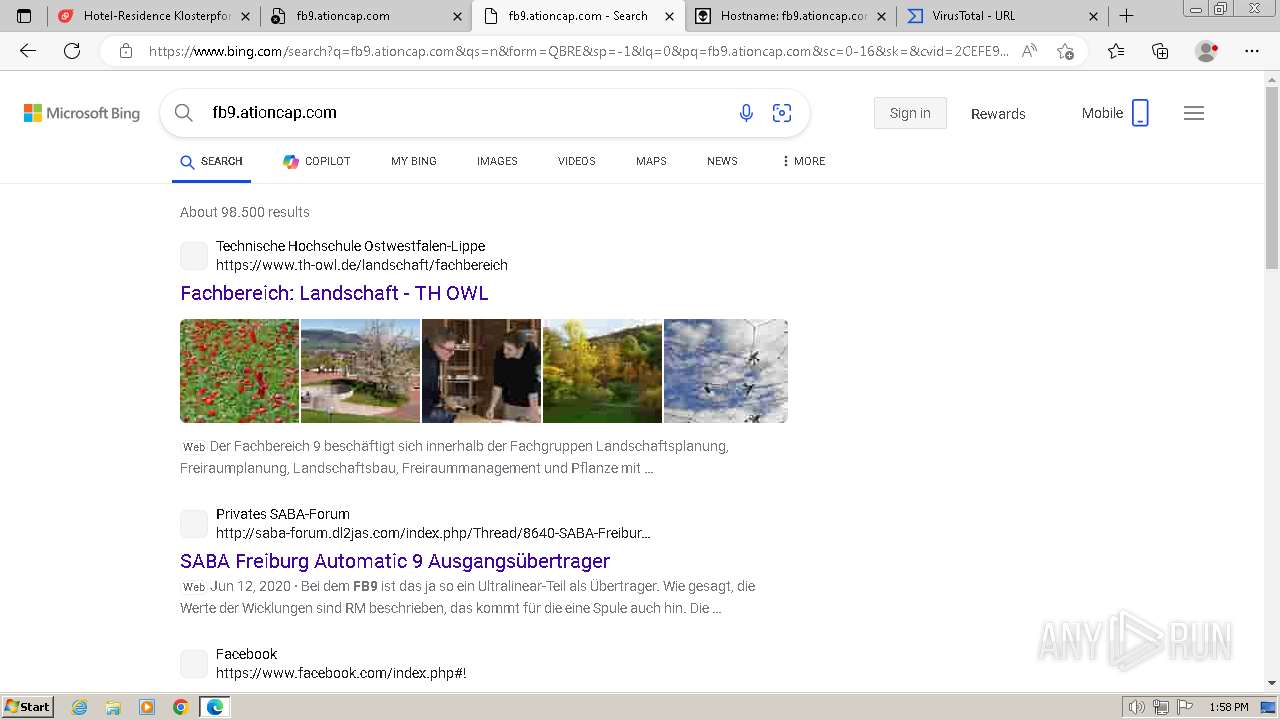Open the two people working thumbnail
The width and height of the screenshot is (1280, 720).
point(481,371)
